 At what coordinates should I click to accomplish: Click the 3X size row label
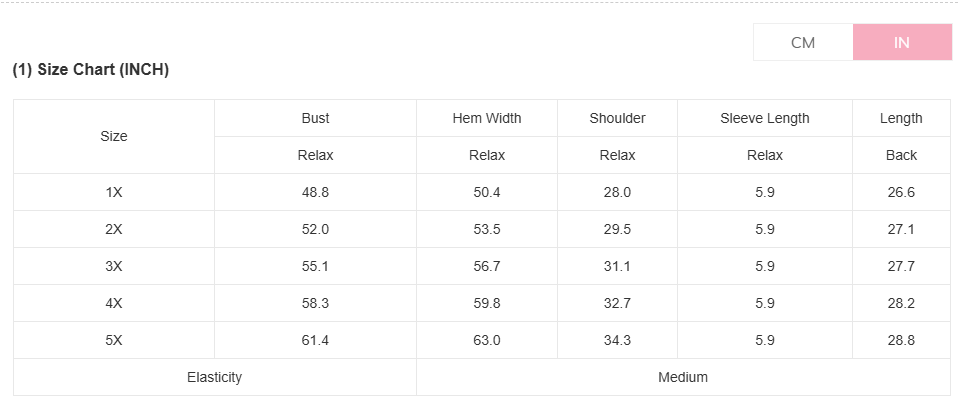(x=114, y=266)
